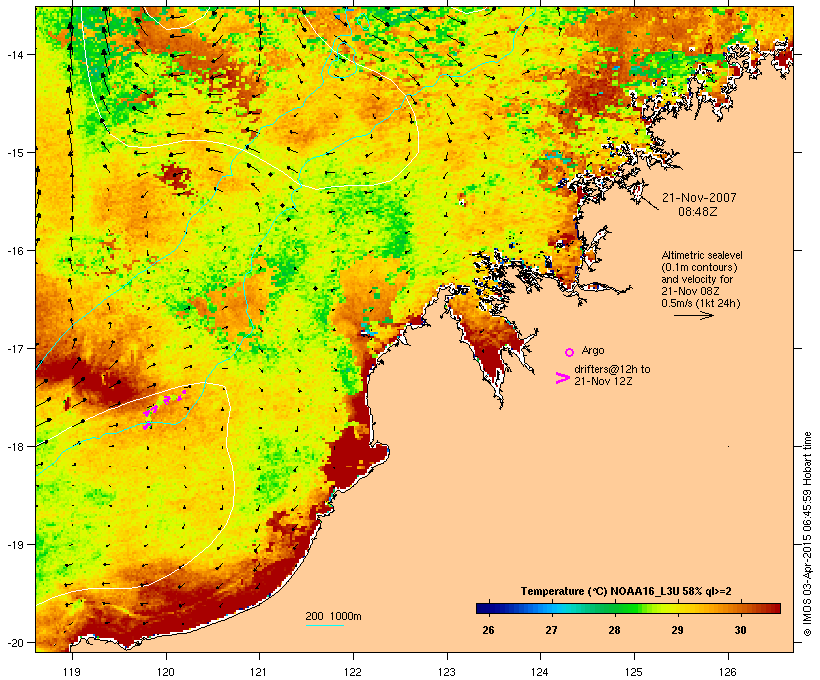The image size is (820, 680).
Task: Click the 21-Nov-2007 date label
Action: point(699,198)
